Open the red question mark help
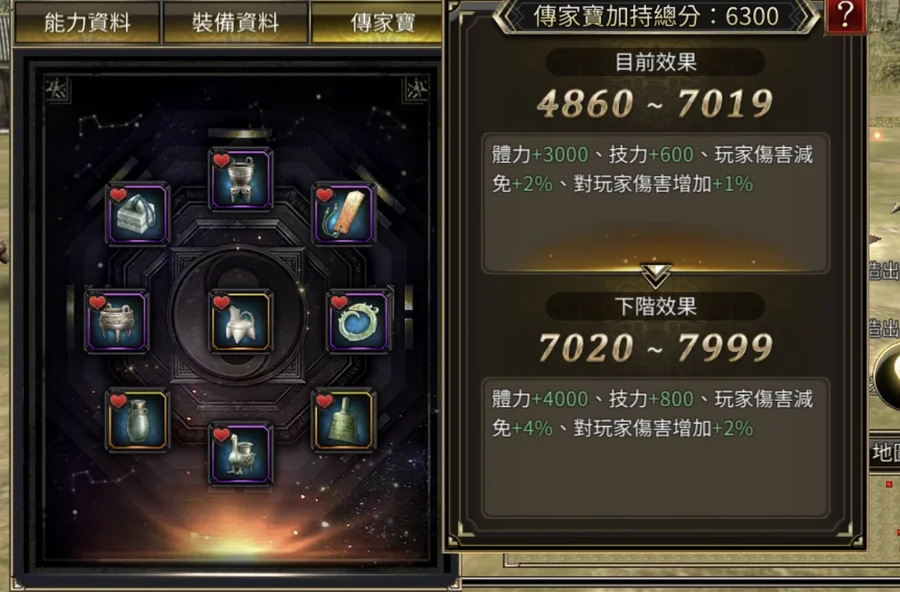The height and width of the screenshot is (592, 900). coord(844,16)
